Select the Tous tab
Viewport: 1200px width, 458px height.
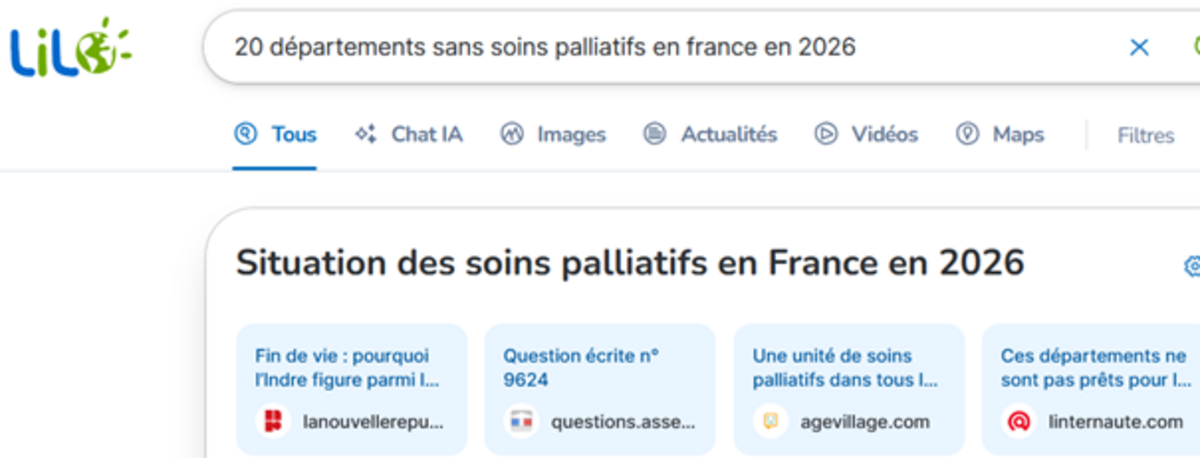[275, 134]
